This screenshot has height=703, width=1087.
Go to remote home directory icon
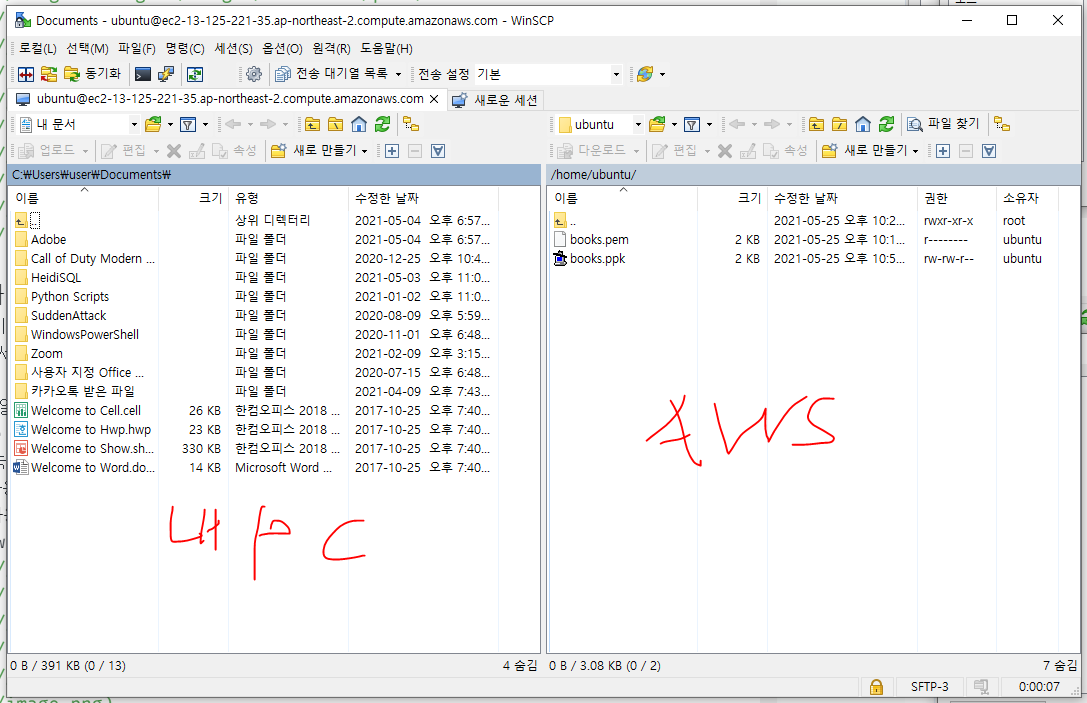coord(863,125)
